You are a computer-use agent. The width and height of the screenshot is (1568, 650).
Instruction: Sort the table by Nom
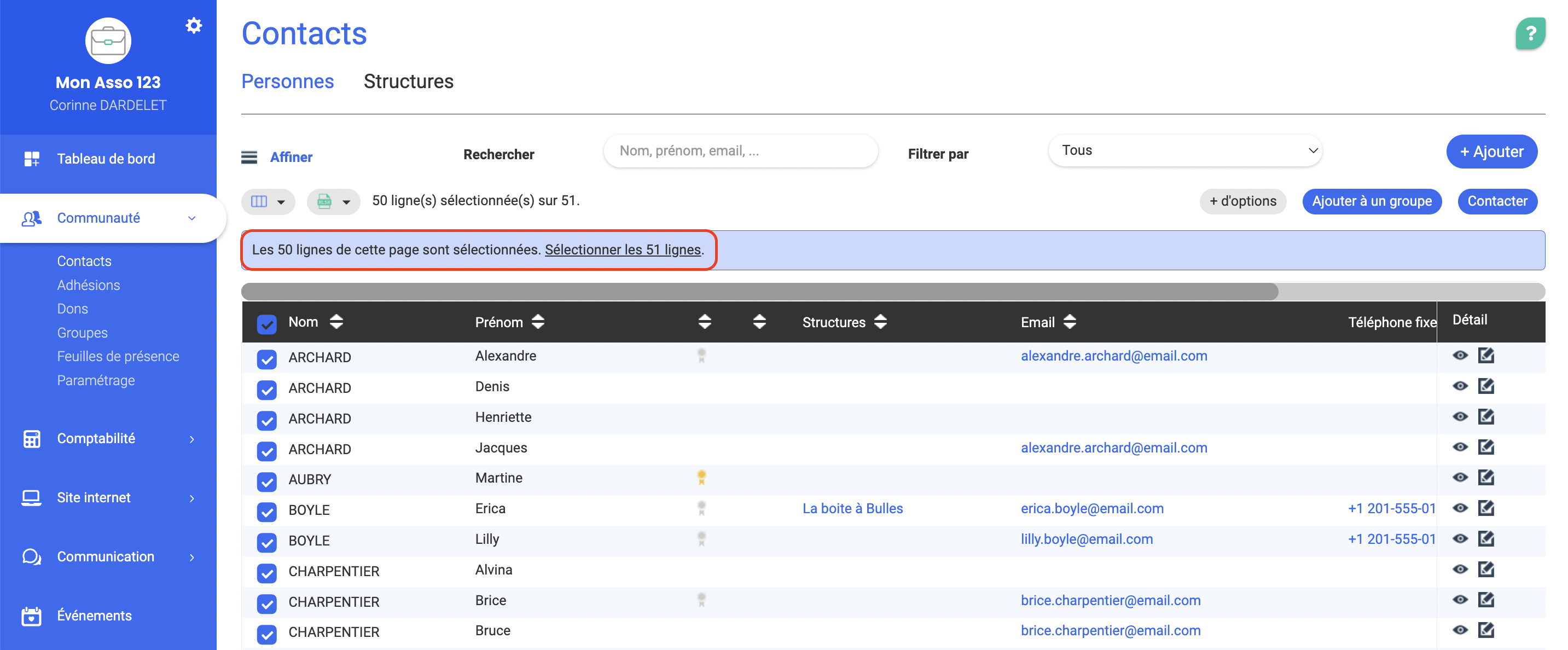tap(336, 322)
